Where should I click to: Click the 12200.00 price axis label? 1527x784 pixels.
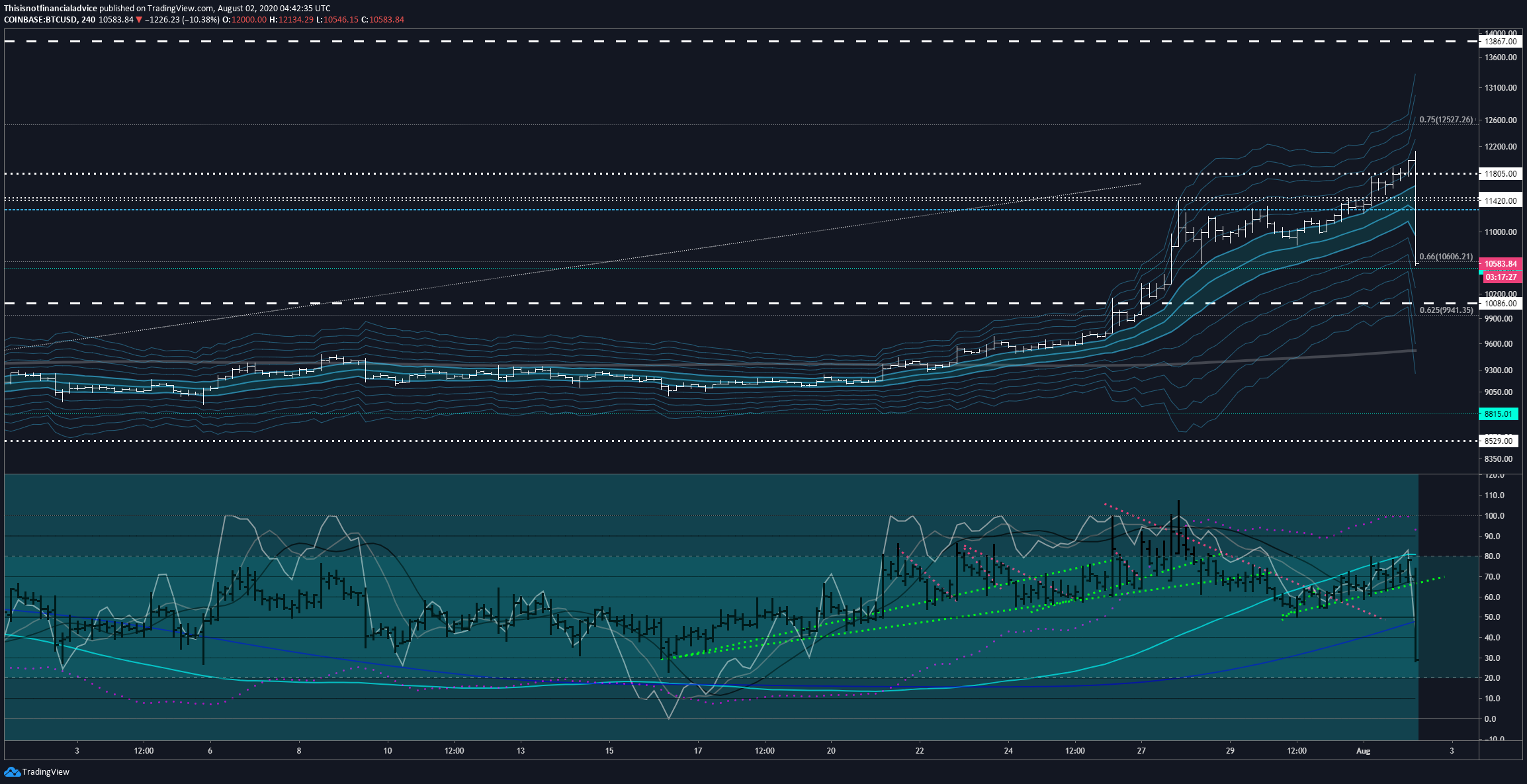click(1501, 147)
